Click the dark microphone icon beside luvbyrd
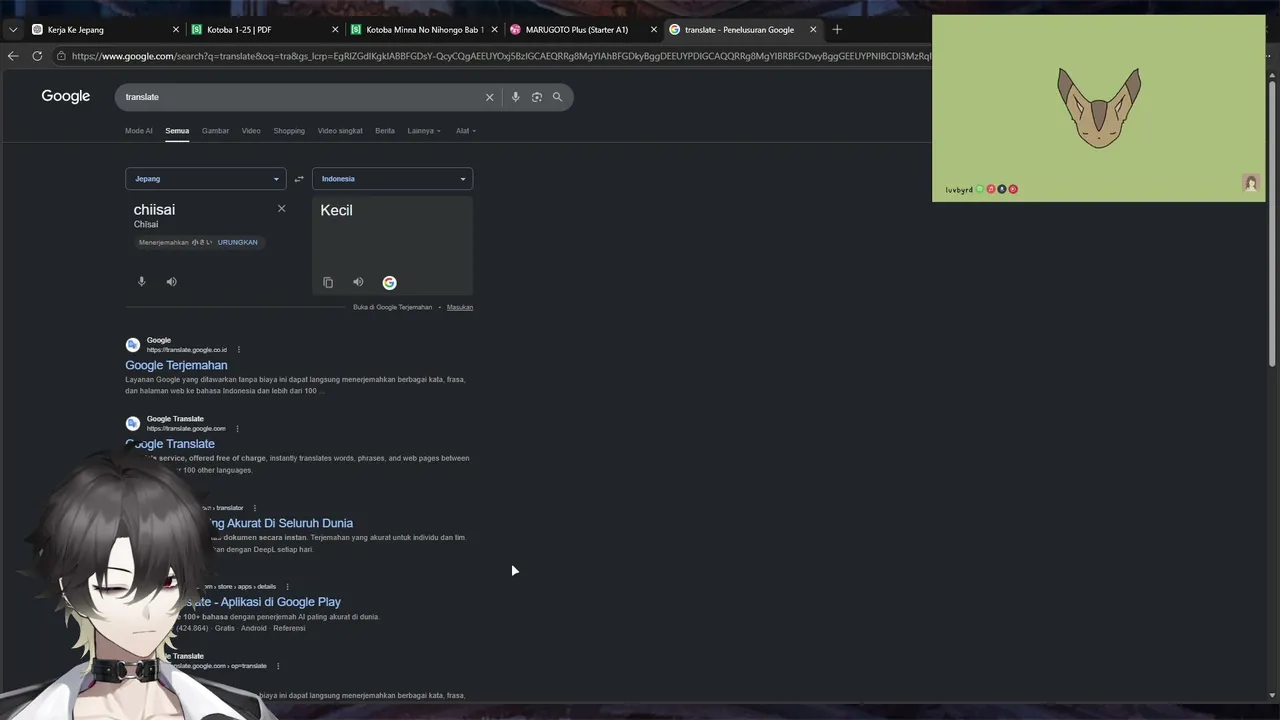 coord(1002,189)
